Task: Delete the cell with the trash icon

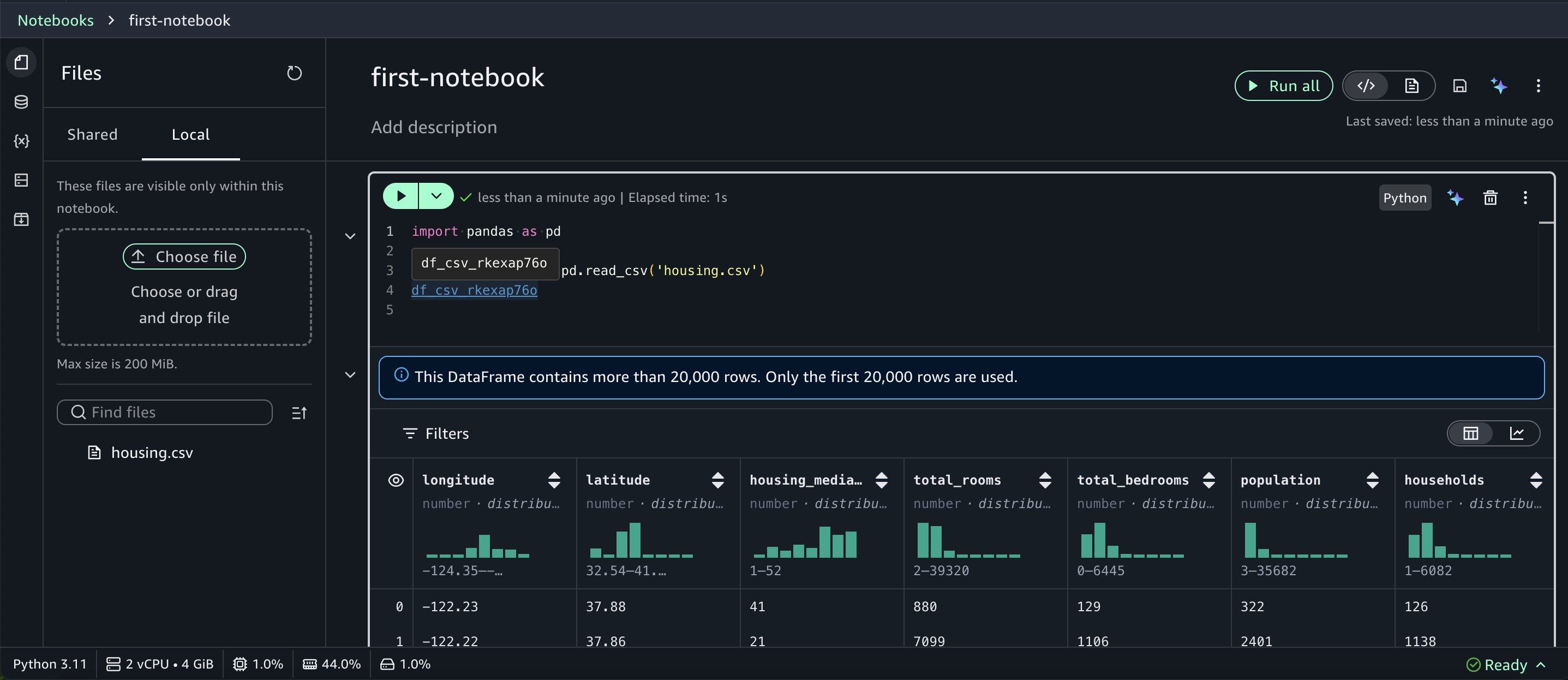Action: (1490, 197)
